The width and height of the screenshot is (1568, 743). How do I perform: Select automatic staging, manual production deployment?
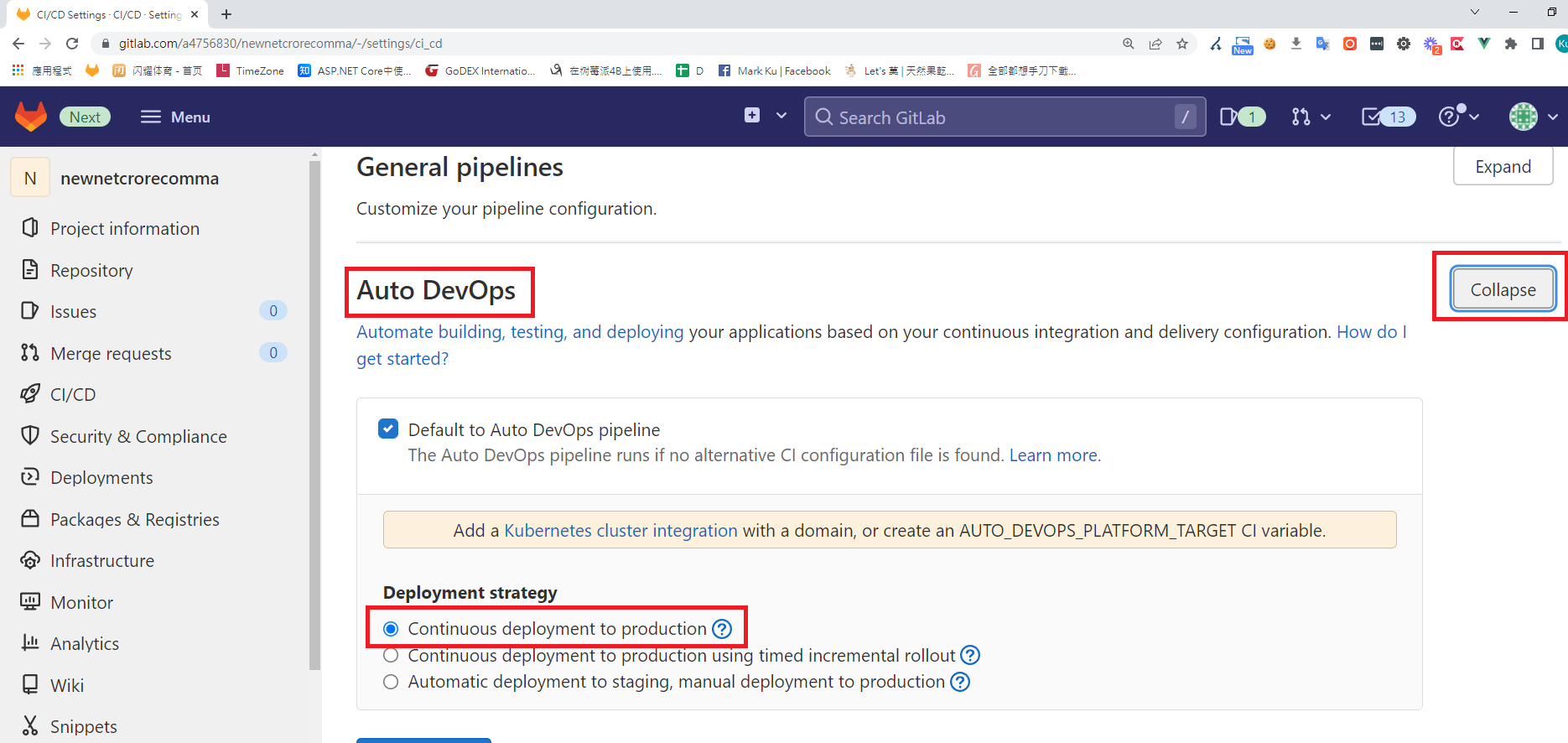tap(391, 682)
